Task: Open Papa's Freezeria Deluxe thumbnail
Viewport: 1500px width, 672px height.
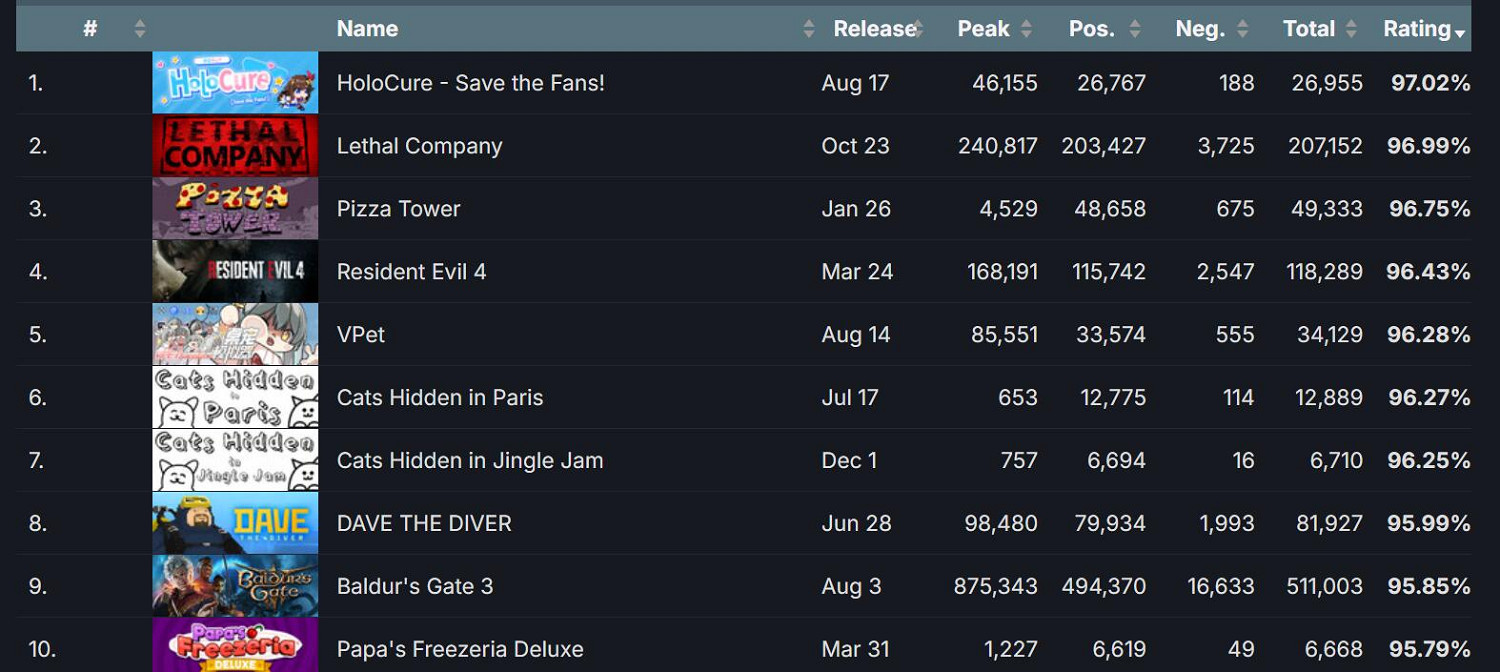Action: 235,646
